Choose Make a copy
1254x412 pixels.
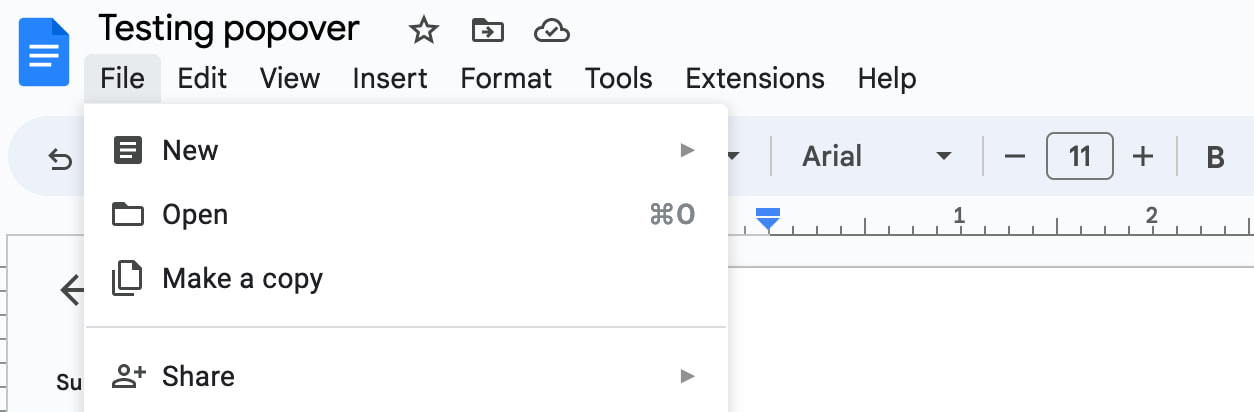[242, 279]
